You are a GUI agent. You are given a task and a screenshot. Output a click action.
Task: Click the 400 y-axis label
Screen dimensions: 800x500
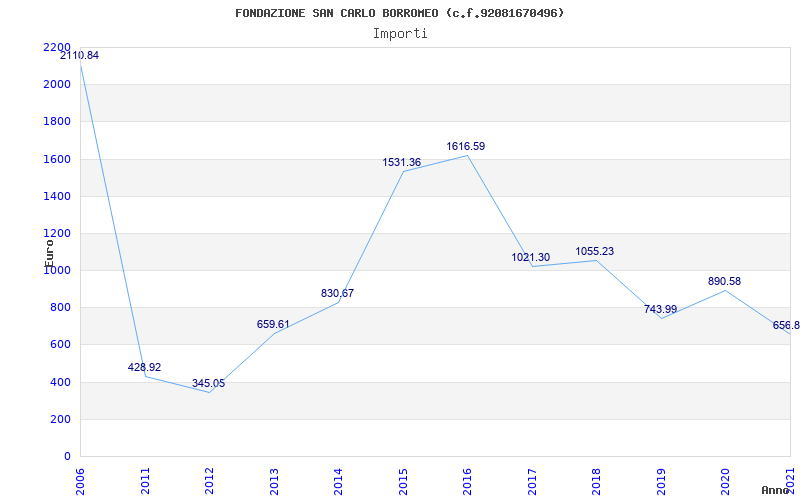pyautogui.click(x=60, y=382)
